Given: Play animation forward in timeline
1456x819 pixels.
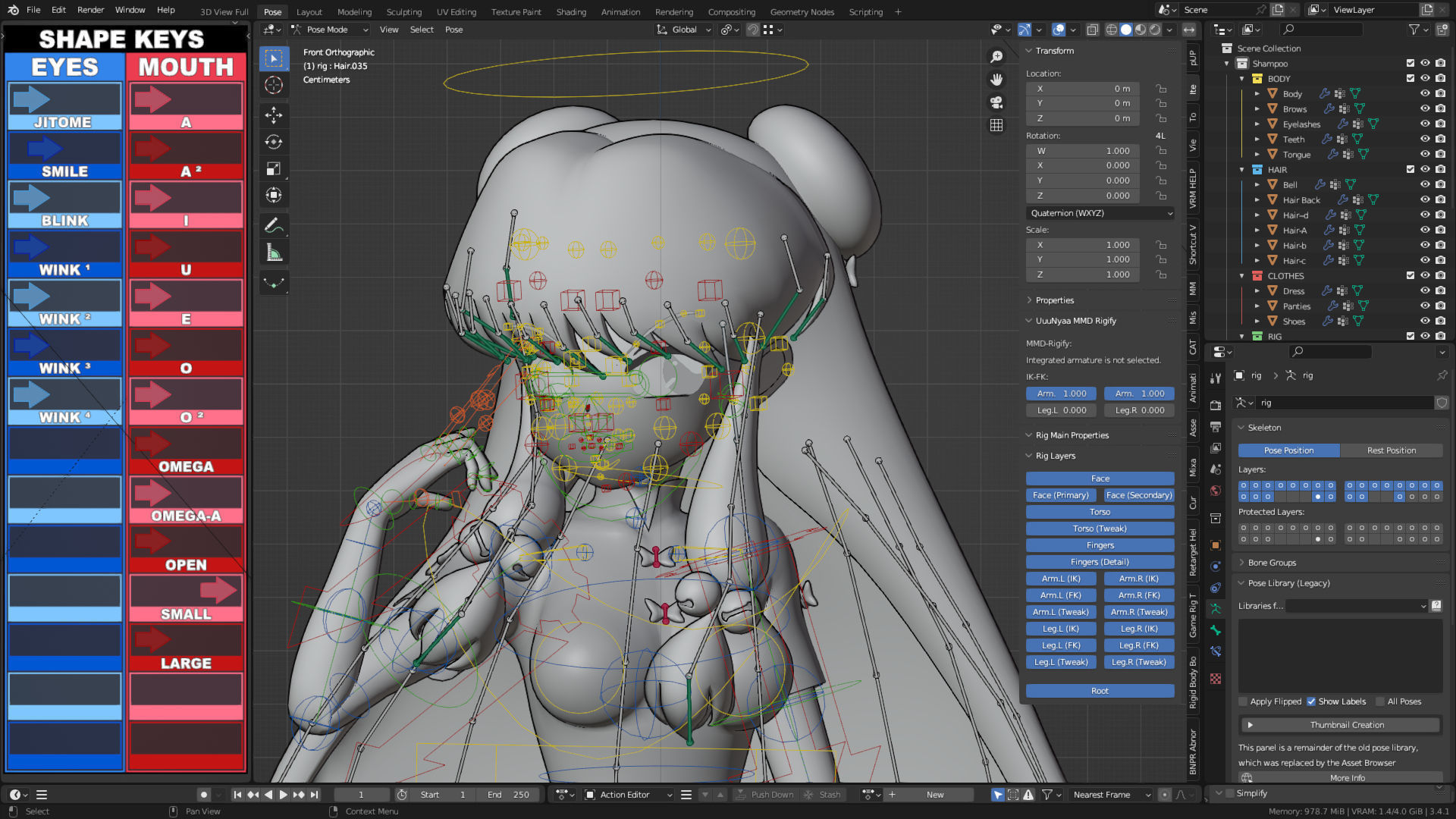Looking at the screenshot, I should 283,795.
